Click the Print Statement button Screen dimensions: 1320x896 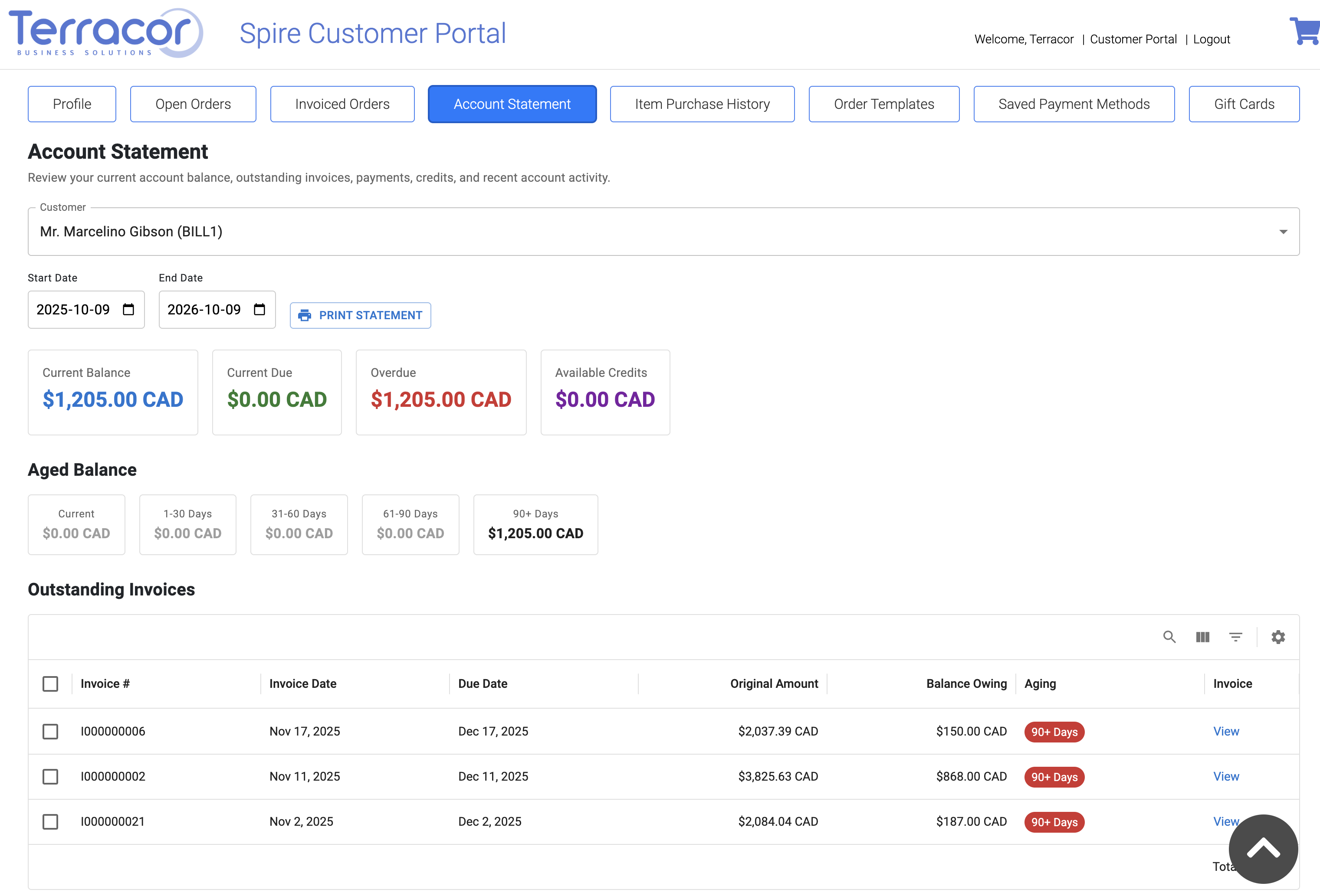[361, 315]
